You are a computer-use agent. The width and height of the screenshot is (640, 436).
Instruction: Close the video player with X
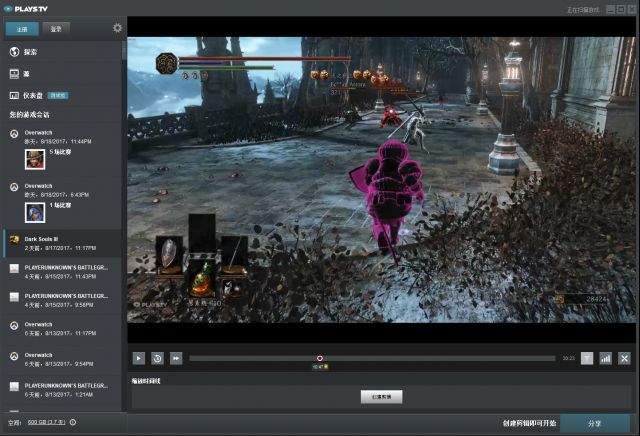[x=624, y=358]
